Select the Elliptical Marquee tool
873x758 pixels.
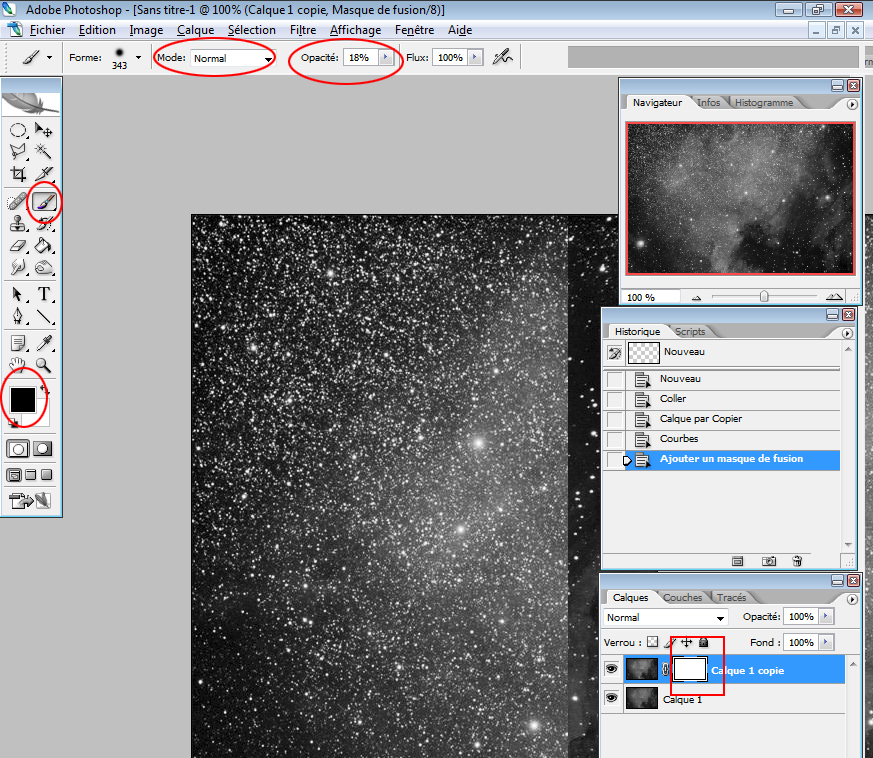[x=18, y=130]
